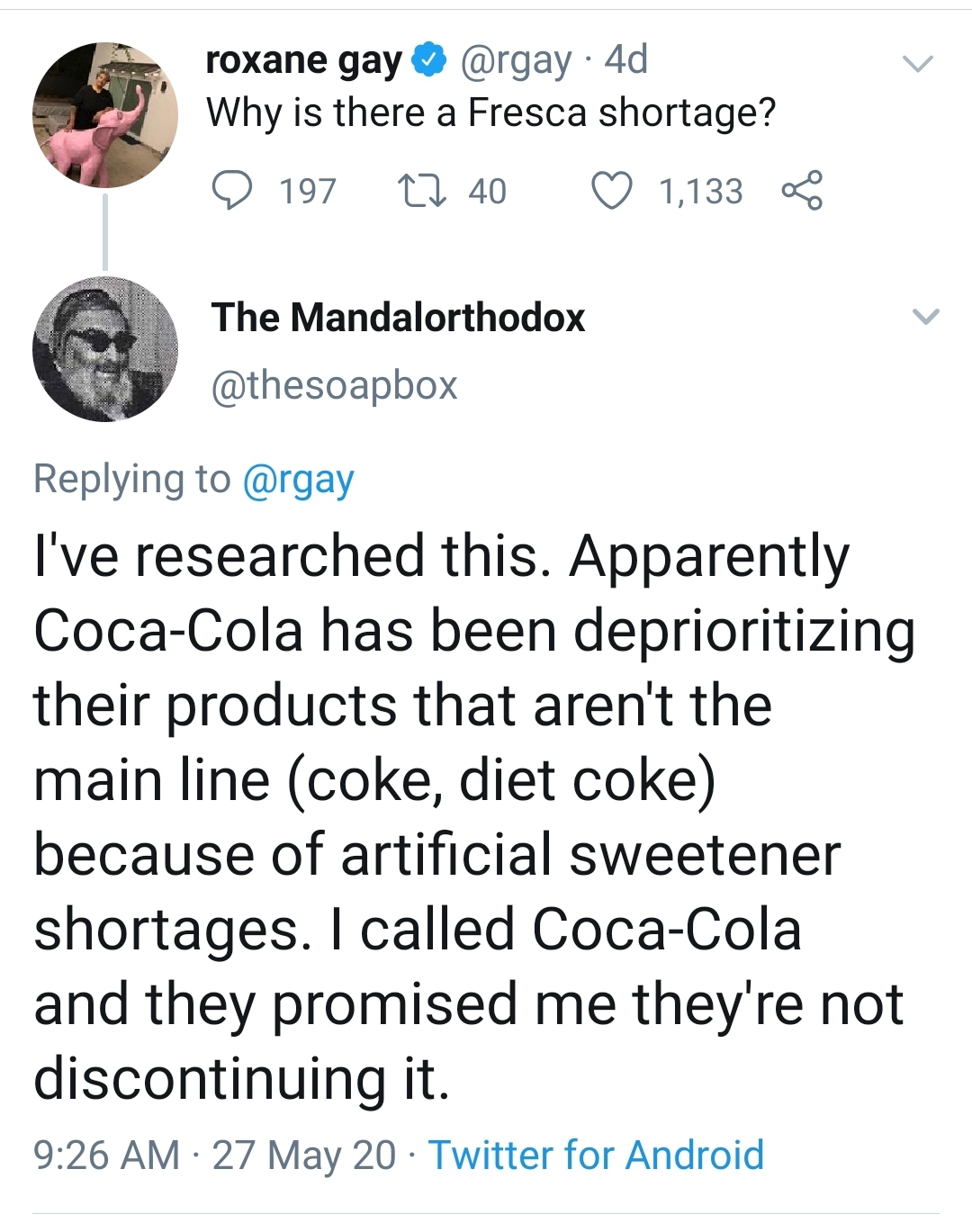
Task: Click the 4d timestamp on the original tweet
Action: point(625,60)
